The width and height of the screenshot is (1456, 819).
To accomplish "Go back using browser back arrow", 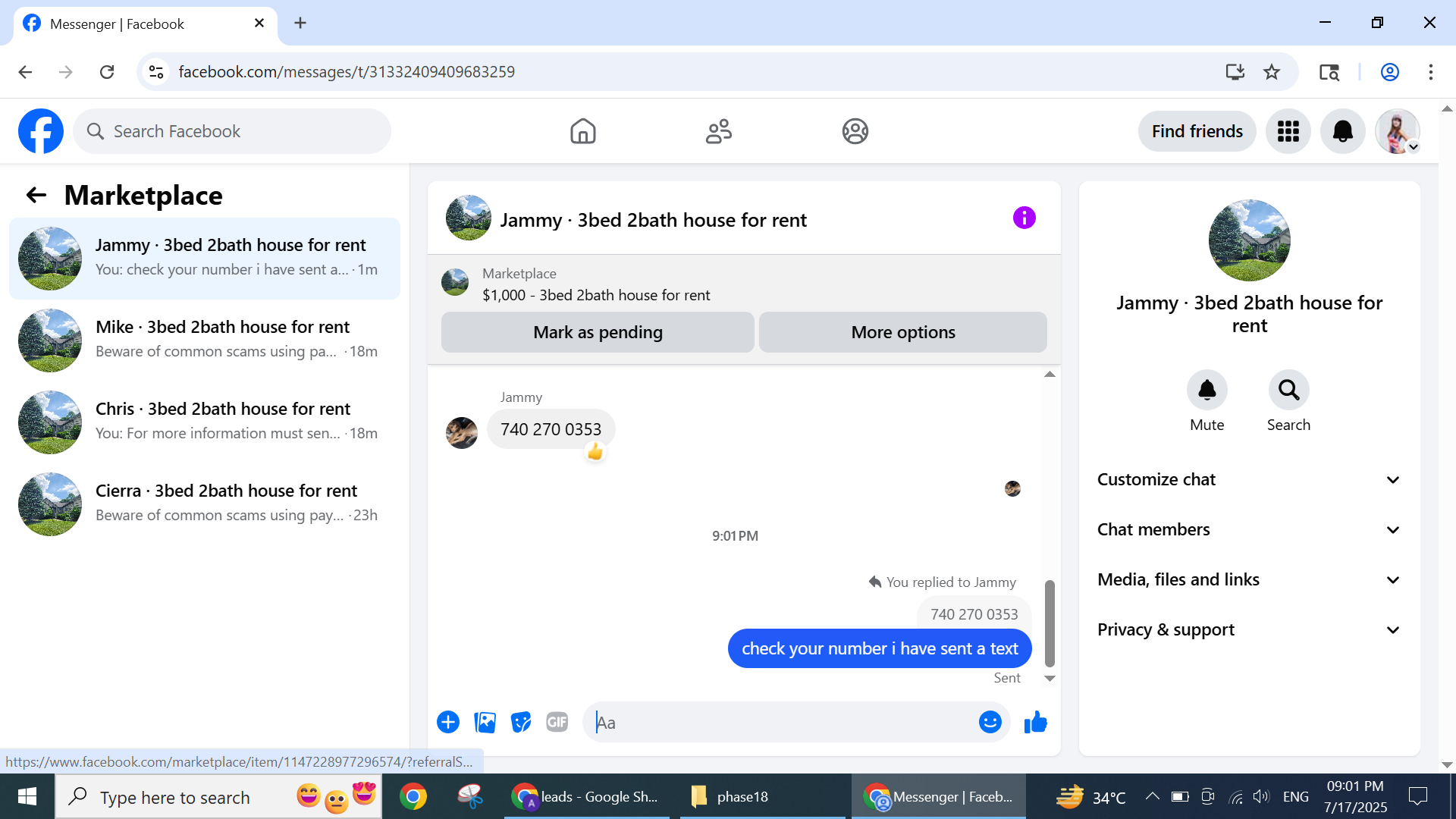I will click(25, 72).
